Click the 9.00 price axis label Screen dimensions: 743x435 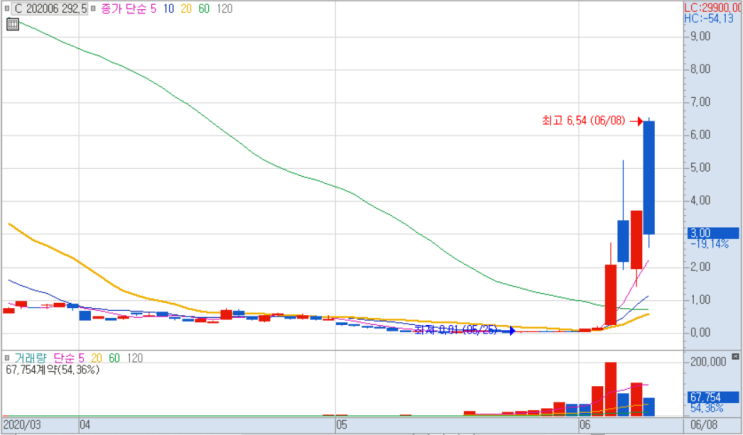point(700,36)
